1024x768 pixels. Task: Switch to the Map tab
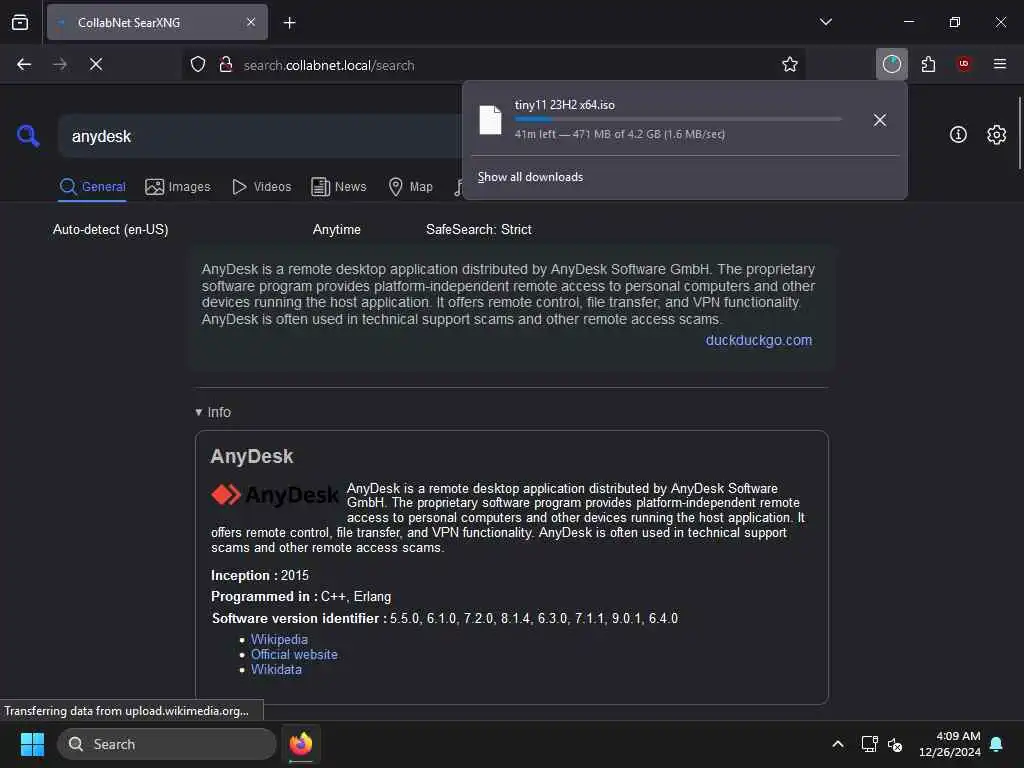(x=411, y=187)
